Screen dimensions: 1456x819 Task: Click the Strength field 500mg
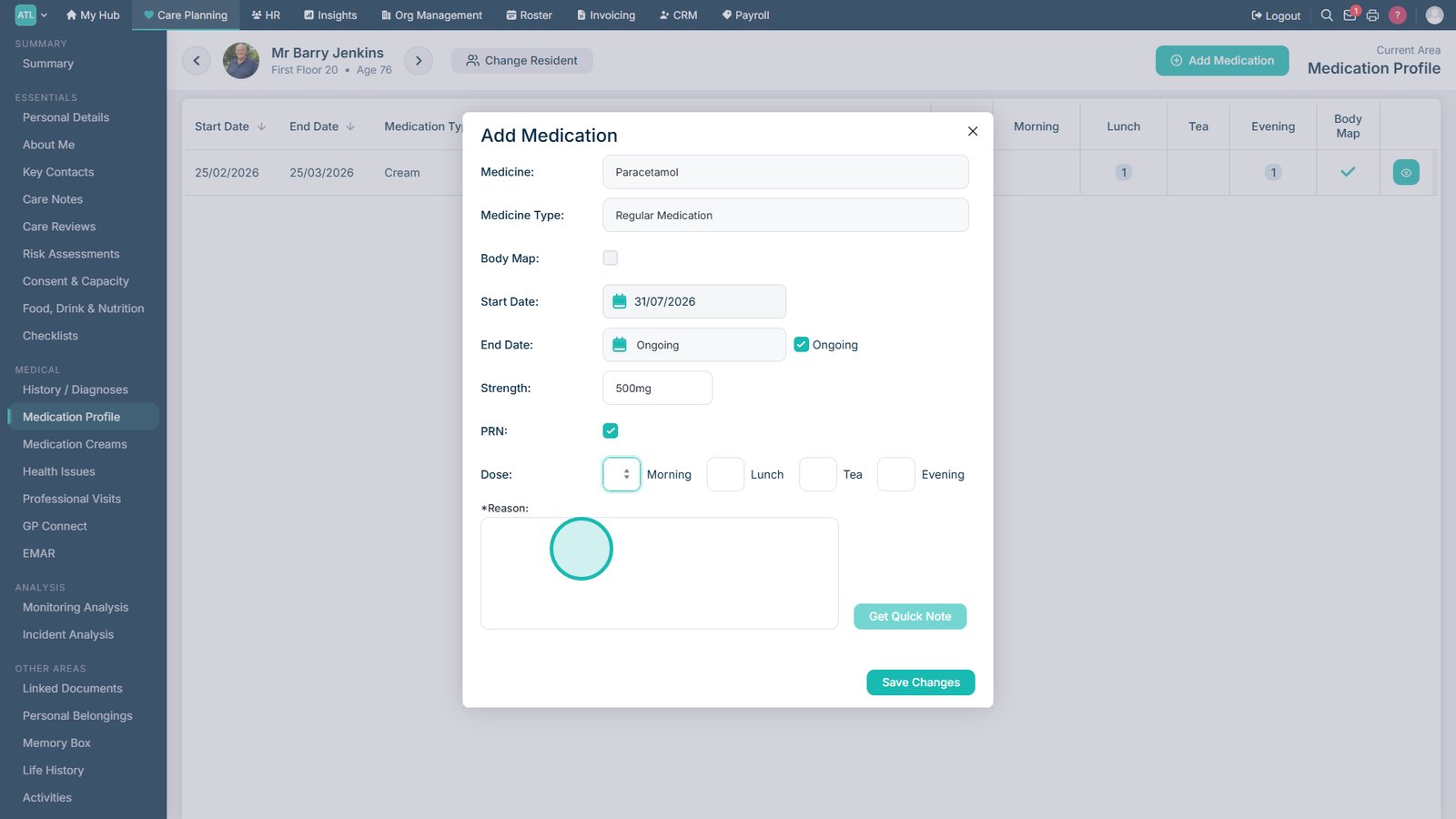pos(658,388)
